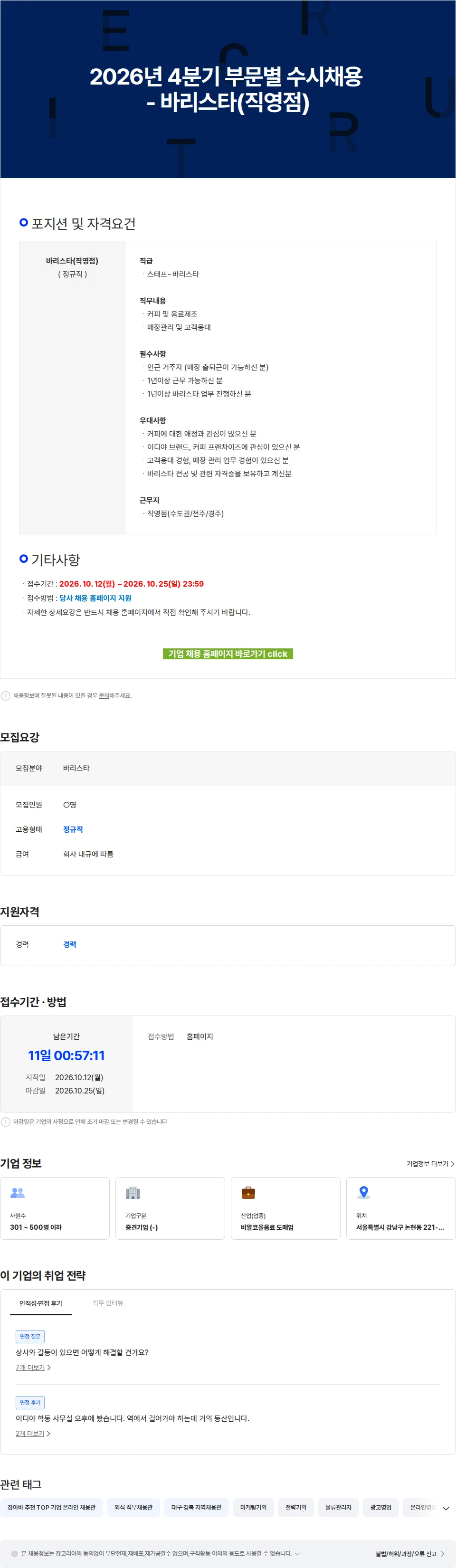Image resolution: width=456 pixels, height=1568 pixels.
Task: Select the 광고영업 tag
Action: 381,1507
